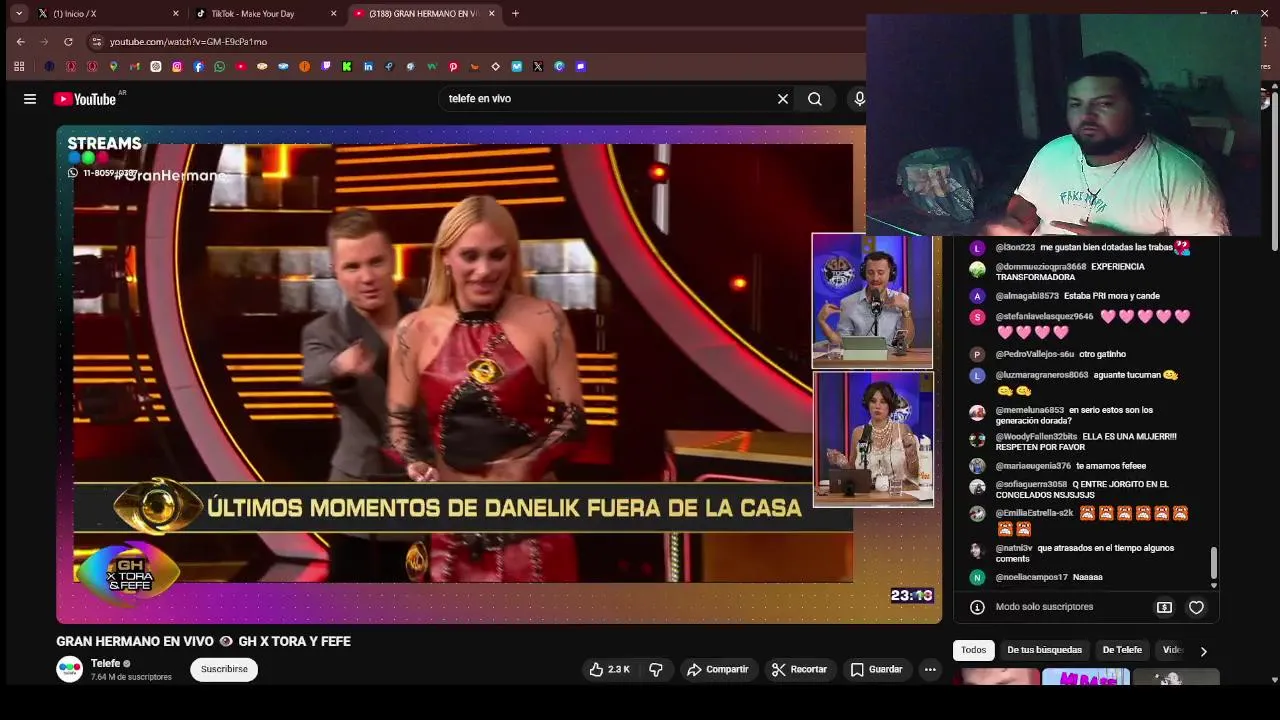The height and width of the screenshot is (720, 1280).
Task: Show more filter chips with right chevron
Action: click(1203, 651)
